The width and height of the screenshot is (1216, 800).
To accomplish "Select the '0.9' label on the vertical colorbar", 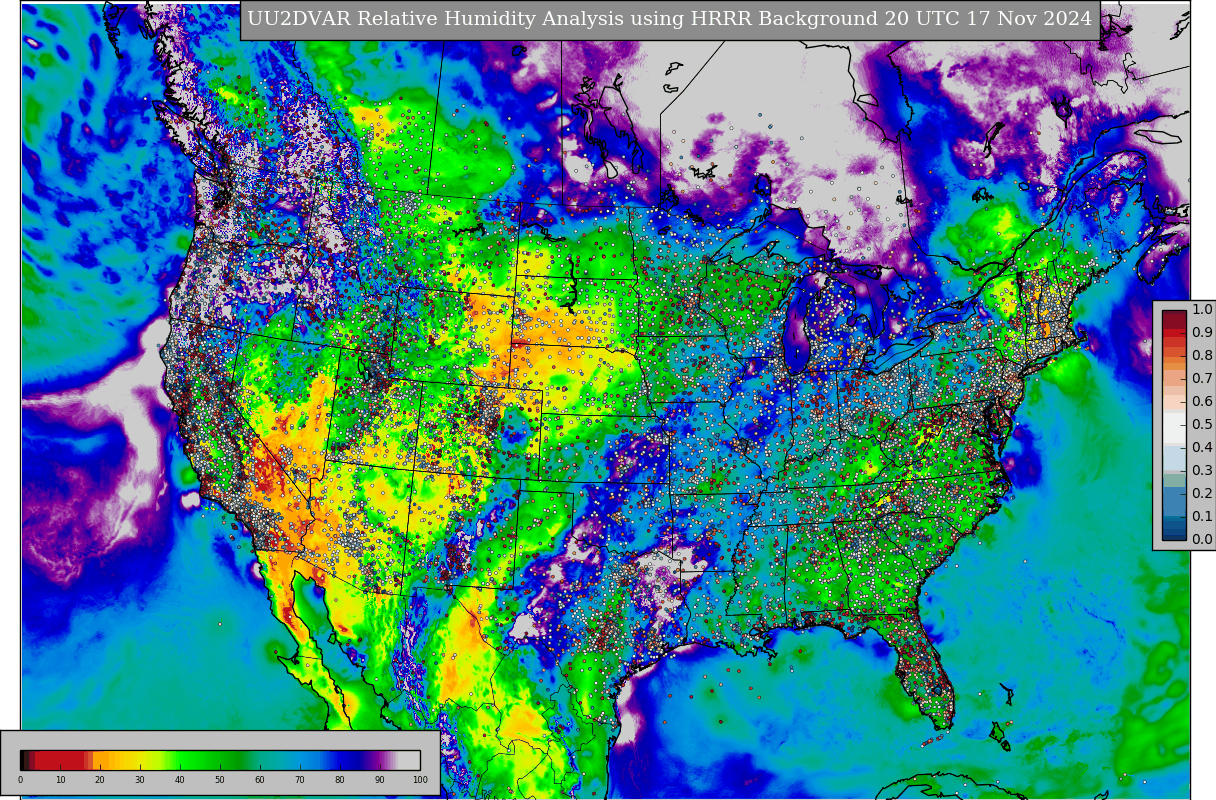I will pos(1202,333).
